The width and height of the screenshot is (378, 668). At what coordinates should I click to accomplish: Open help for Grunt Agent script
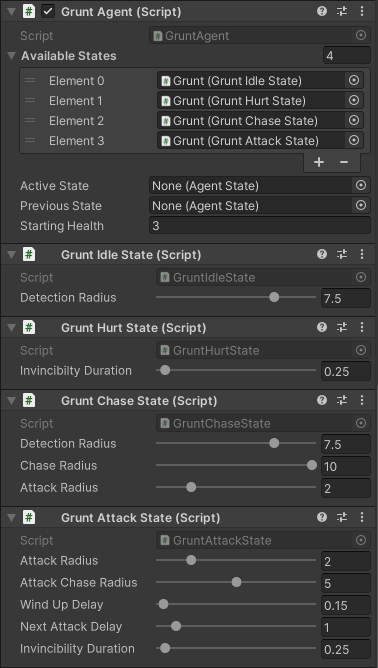(x=322, y=12)
